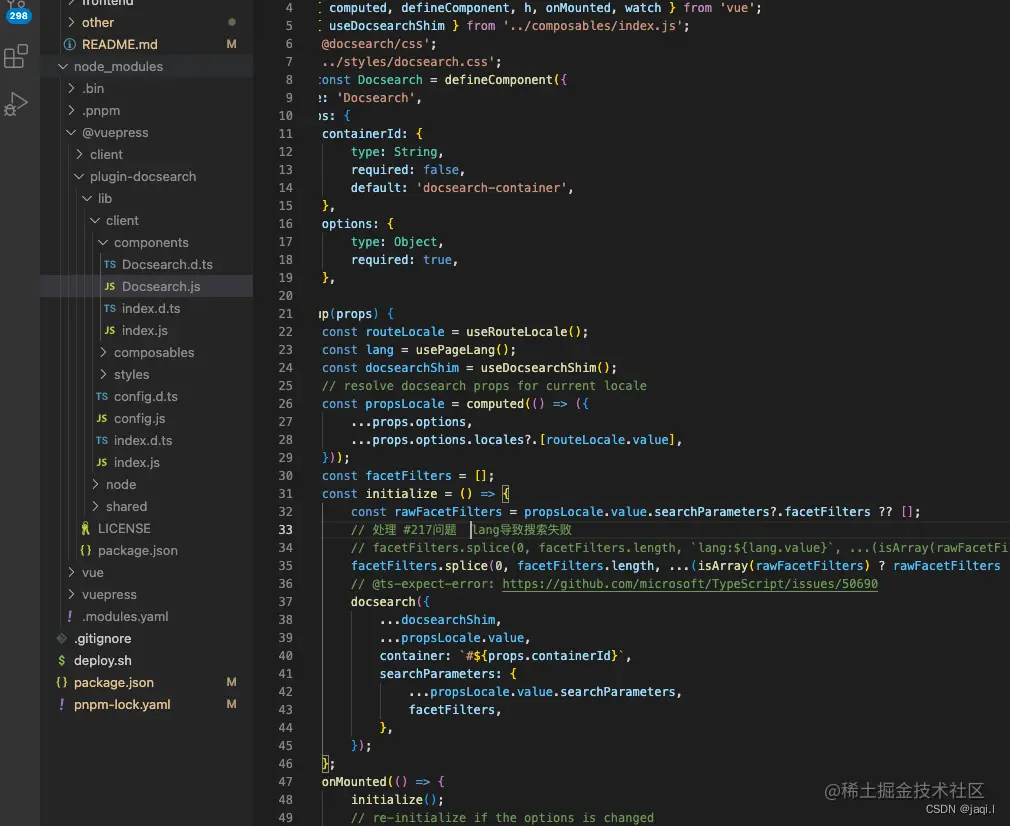Click the LICENSE file icon

click(85, 528)
